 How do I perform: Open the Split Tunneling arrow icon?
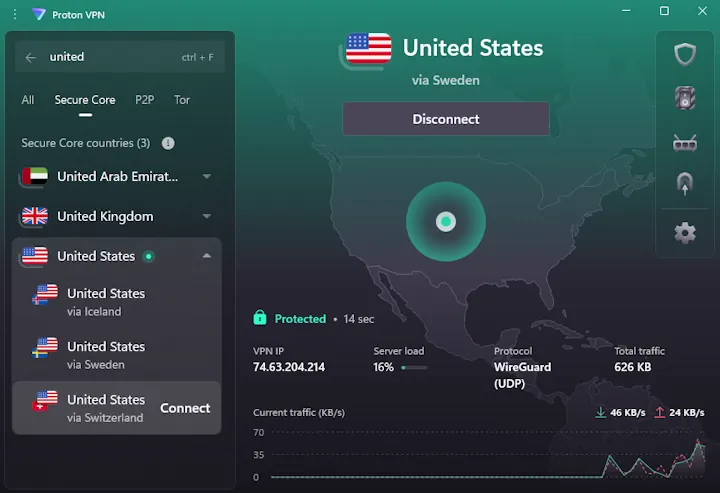pyautogui.click(x=685, y=184)
